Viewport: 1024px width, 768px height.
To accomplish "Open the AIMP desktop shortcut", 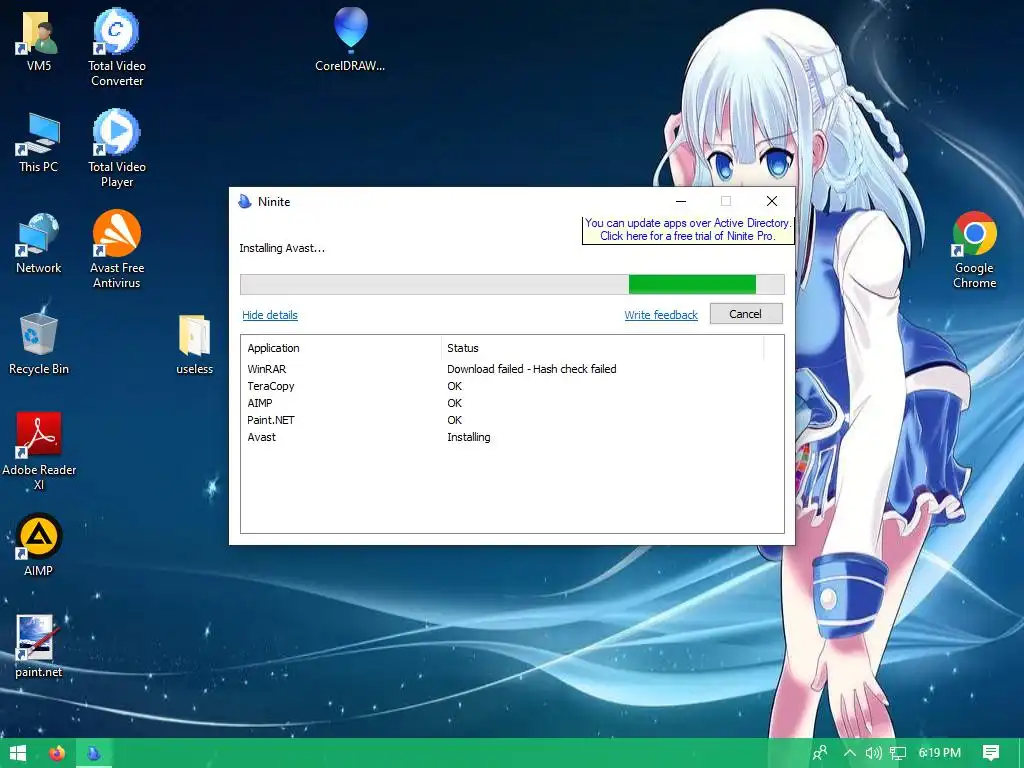I will [39, 546].
